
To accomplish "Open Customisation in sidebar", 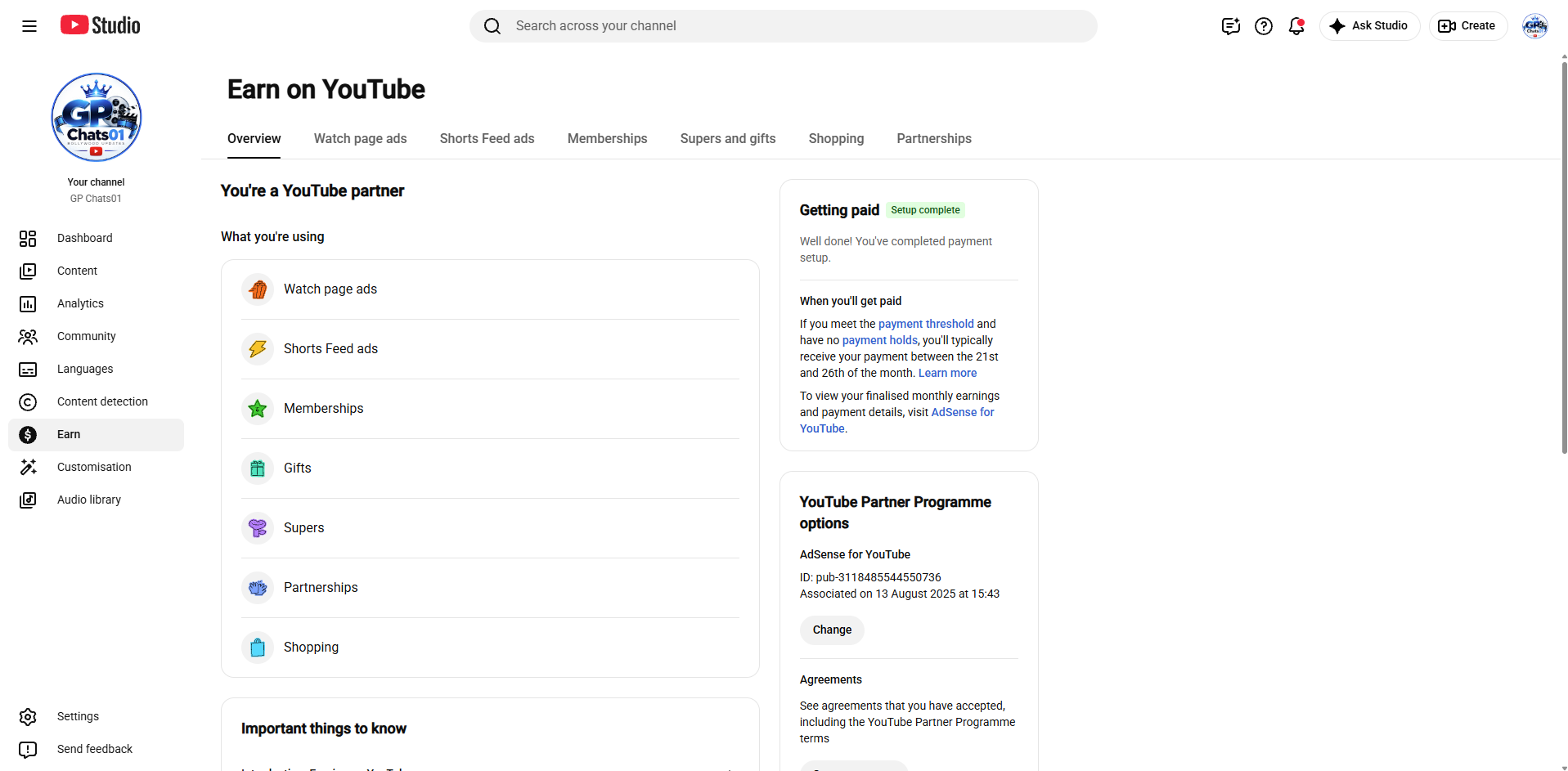I will click(96, 467).
